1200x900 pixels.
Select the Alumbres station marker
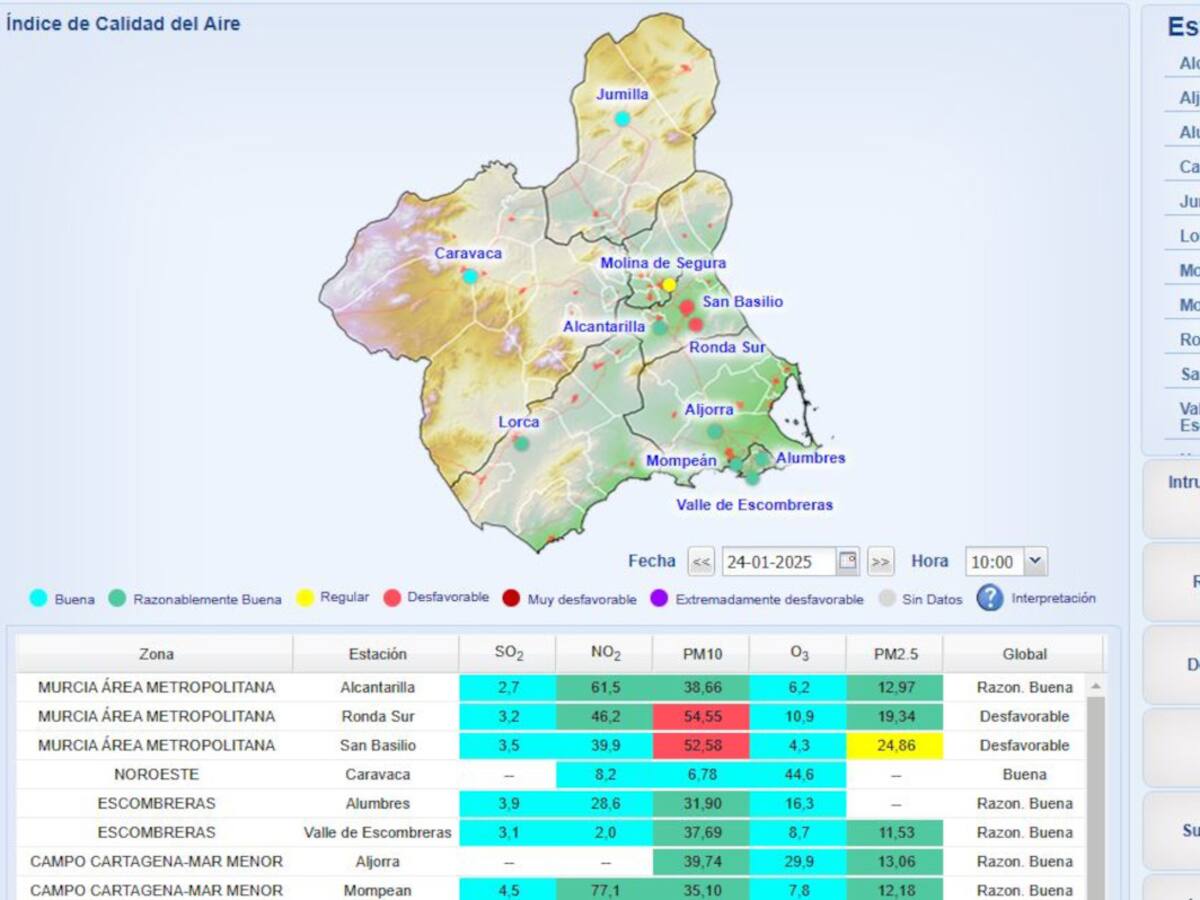pos(762,459)
